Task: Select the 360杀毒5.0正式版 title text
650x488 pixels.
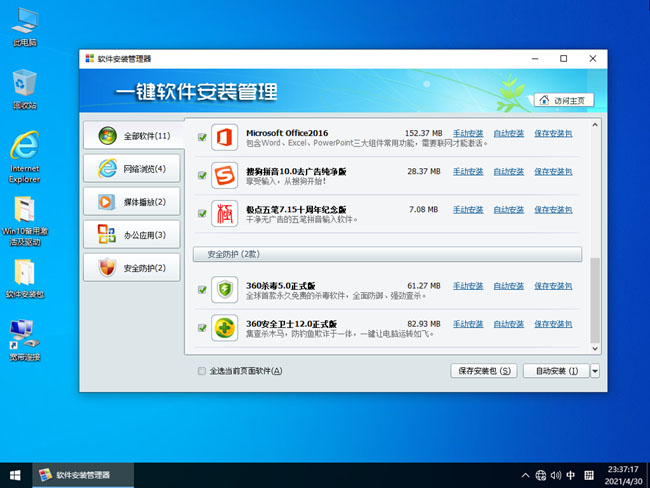Action: click(x=281, y=286)
